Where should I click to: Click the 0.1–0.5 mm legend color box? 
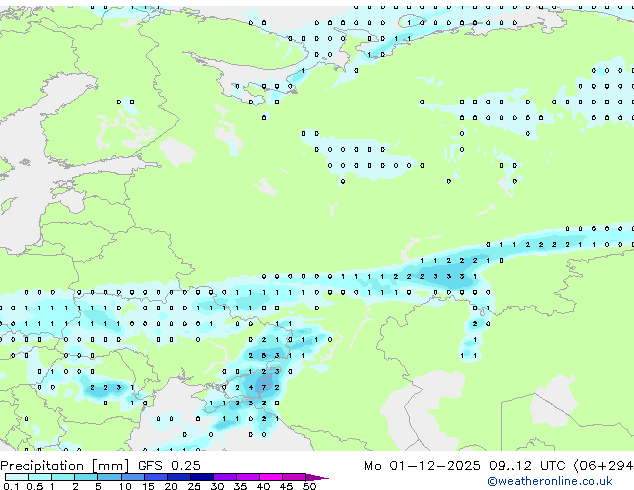[x=17, y=477]
